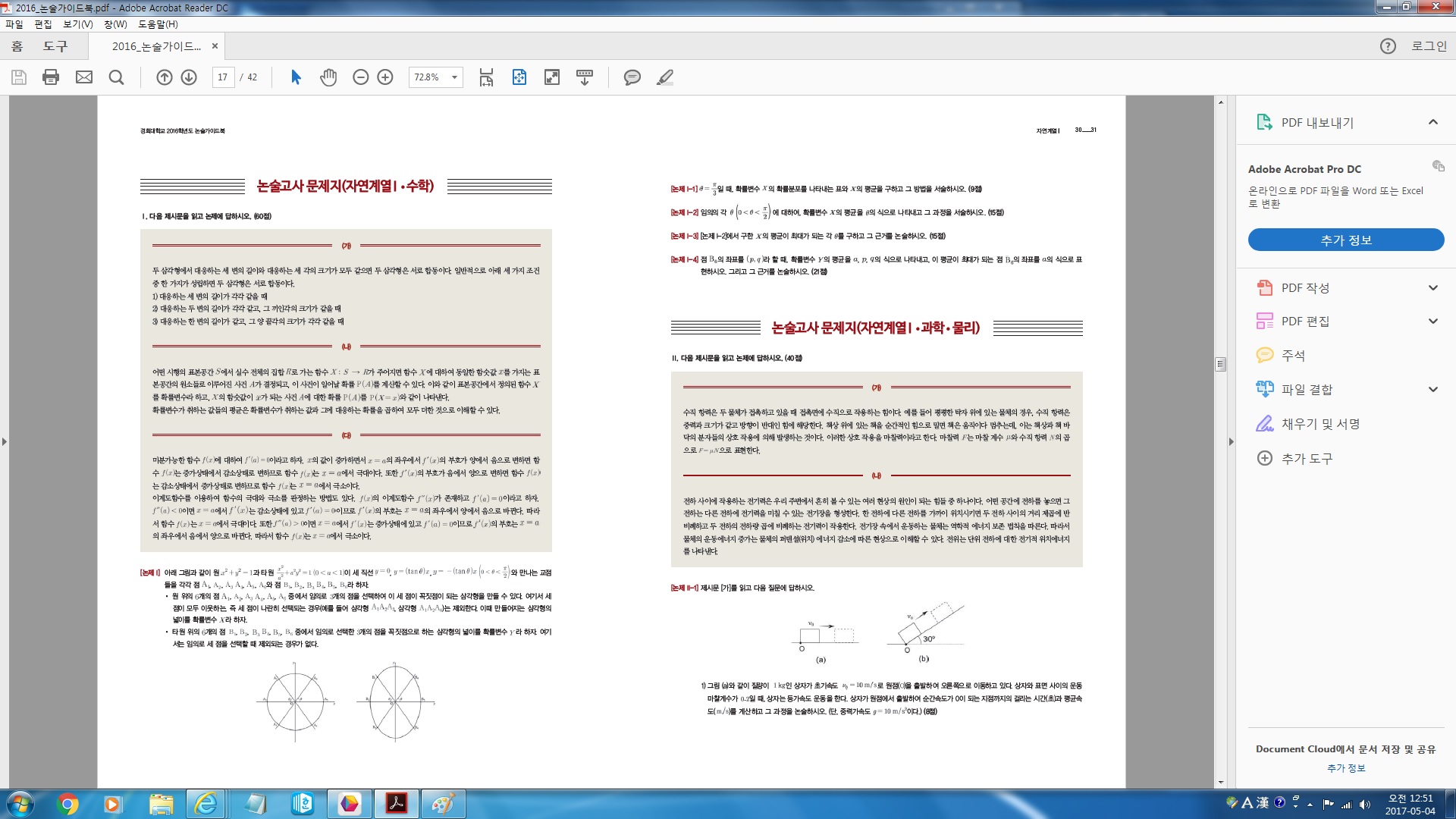
Task: Open the 채우기 및 서명 tool
Action: (1319, 424)
